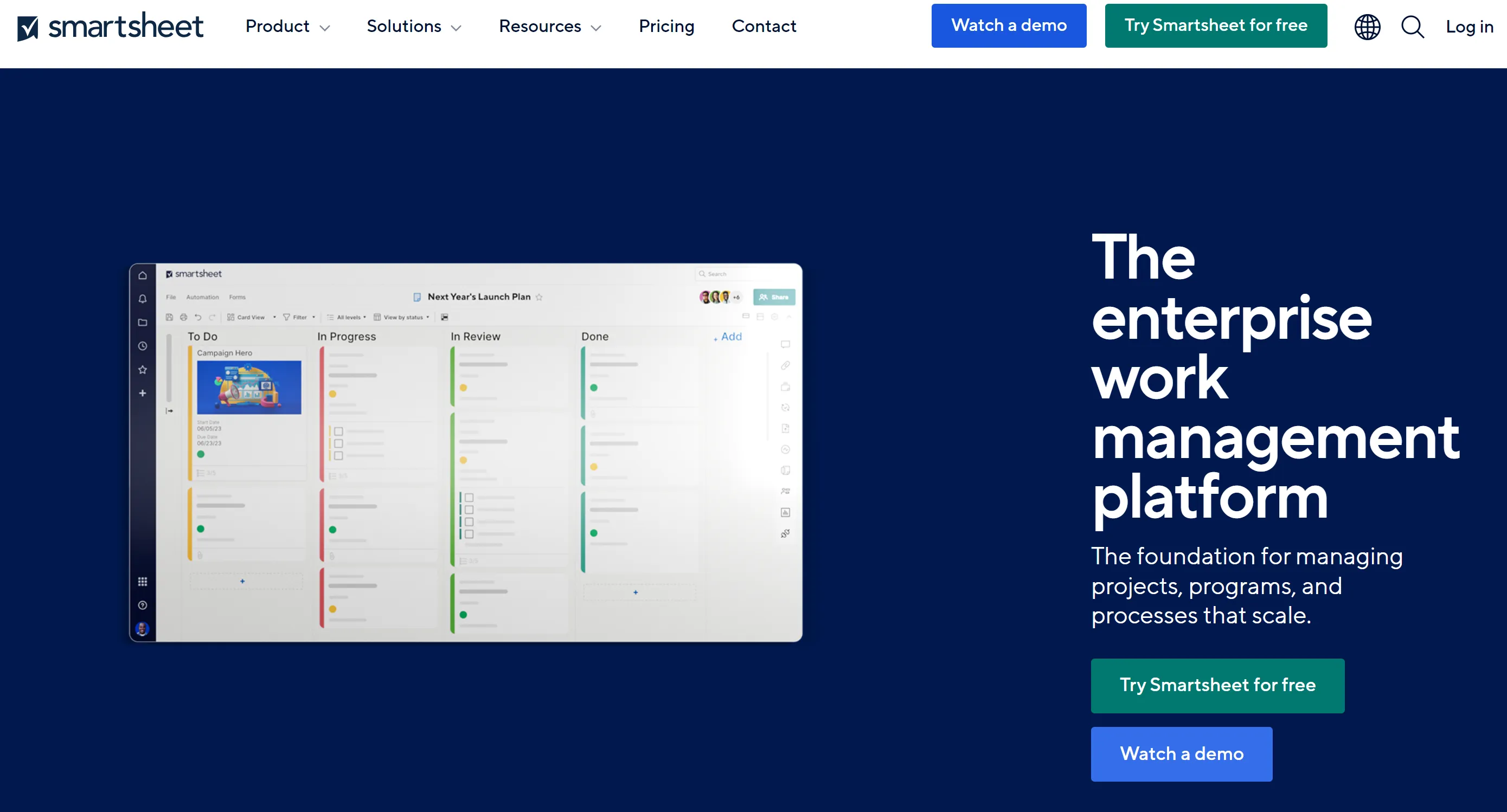The height and width of the screenshot is (812, 1507).
Task: Click the Campaign Hero card's green status dot
Action: point(201,454)
